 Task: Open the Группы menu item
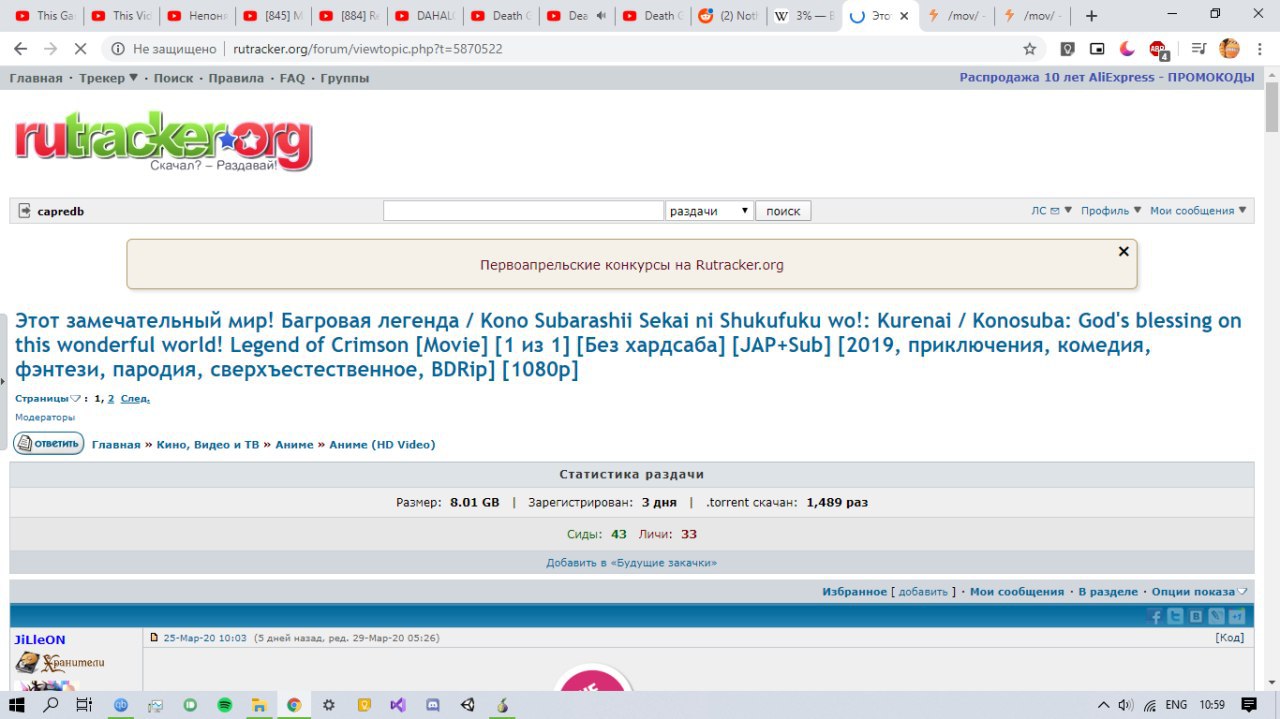pos(345,78)
